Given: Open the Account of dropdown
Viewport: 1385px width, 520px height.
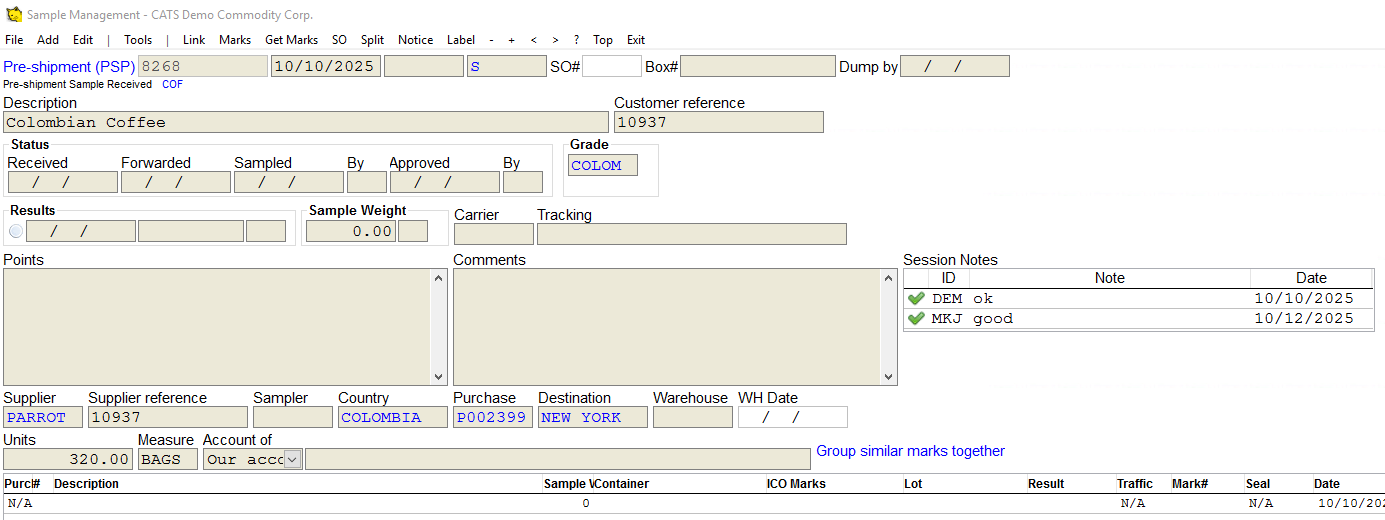Looking at the screenshot, I should pyautogui.click(x=292, y=459).
